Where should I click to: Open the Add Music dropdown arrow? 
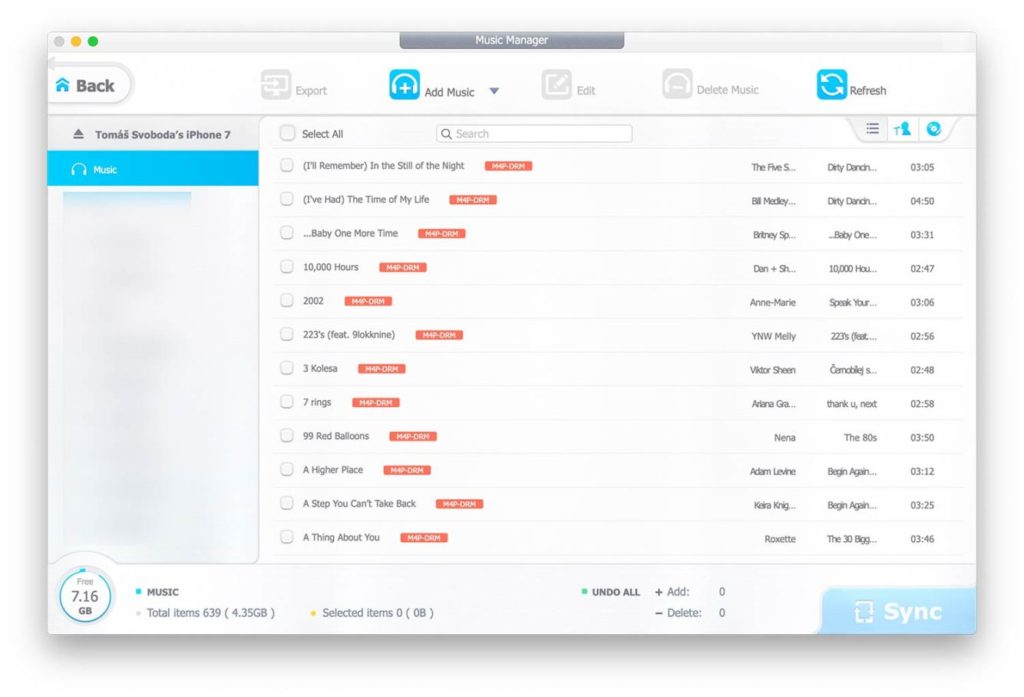tap(493, 91)
